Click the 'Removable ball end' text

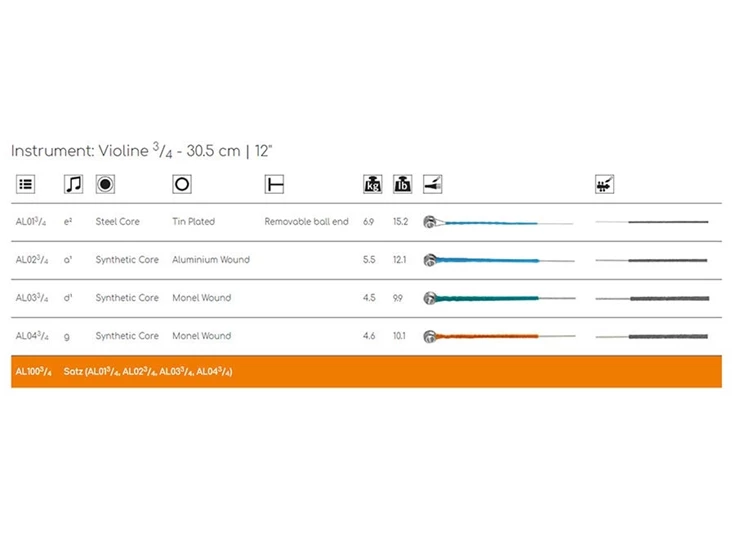click(x=306, y=222)
